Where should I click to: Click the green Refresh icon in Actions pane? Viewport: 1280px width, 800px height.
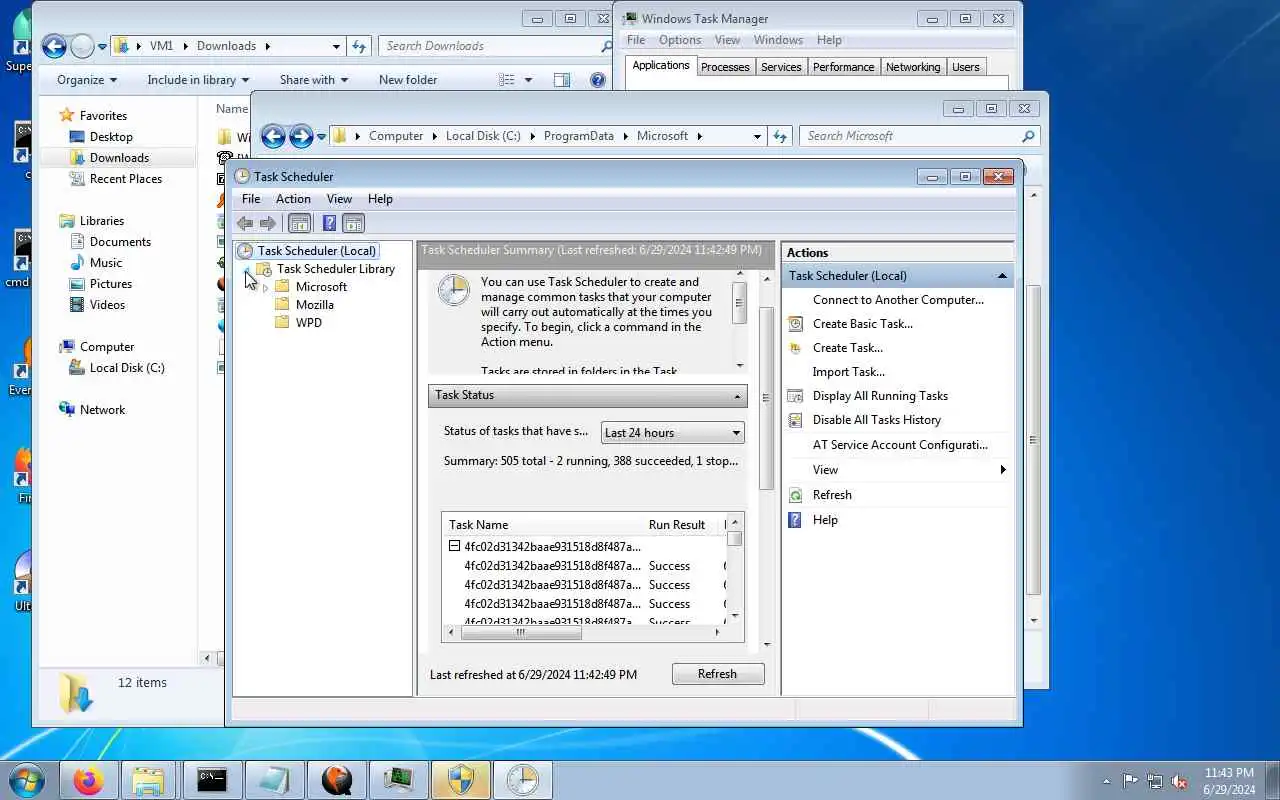[x=796, y=495]
